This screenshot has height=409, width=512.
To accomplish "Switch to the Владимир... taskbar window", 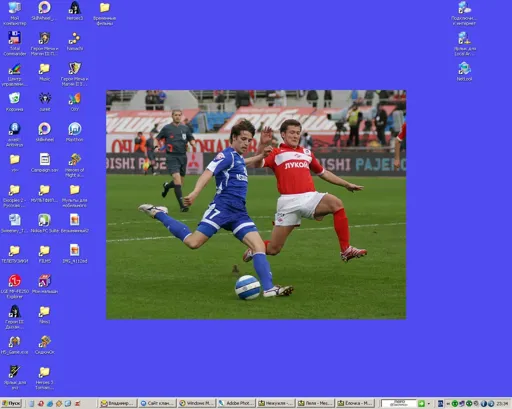I will pyautogui.click(x=118, y=403).
